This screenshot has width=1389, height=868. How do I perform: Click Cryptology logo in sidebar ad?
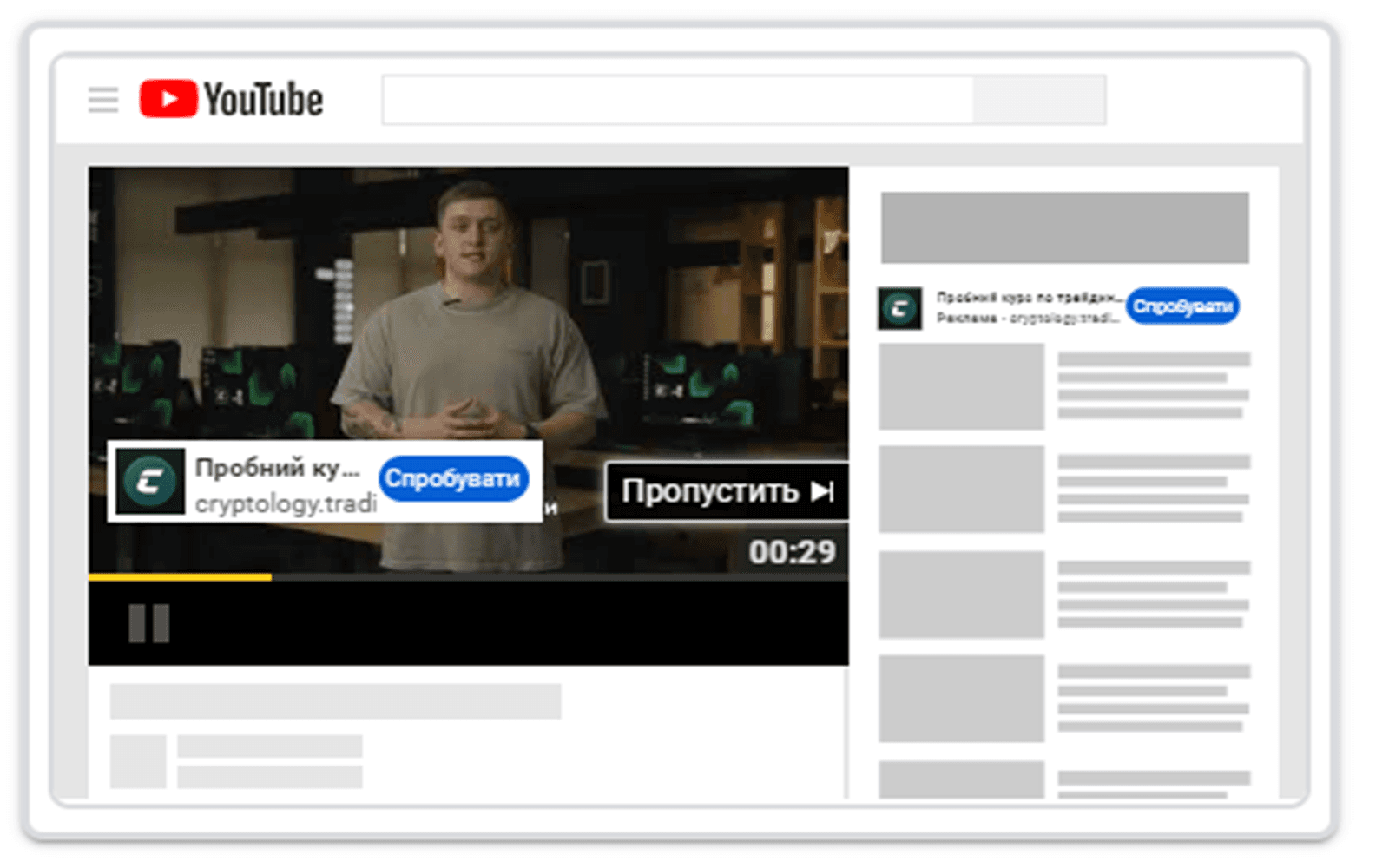coord(899,308)
